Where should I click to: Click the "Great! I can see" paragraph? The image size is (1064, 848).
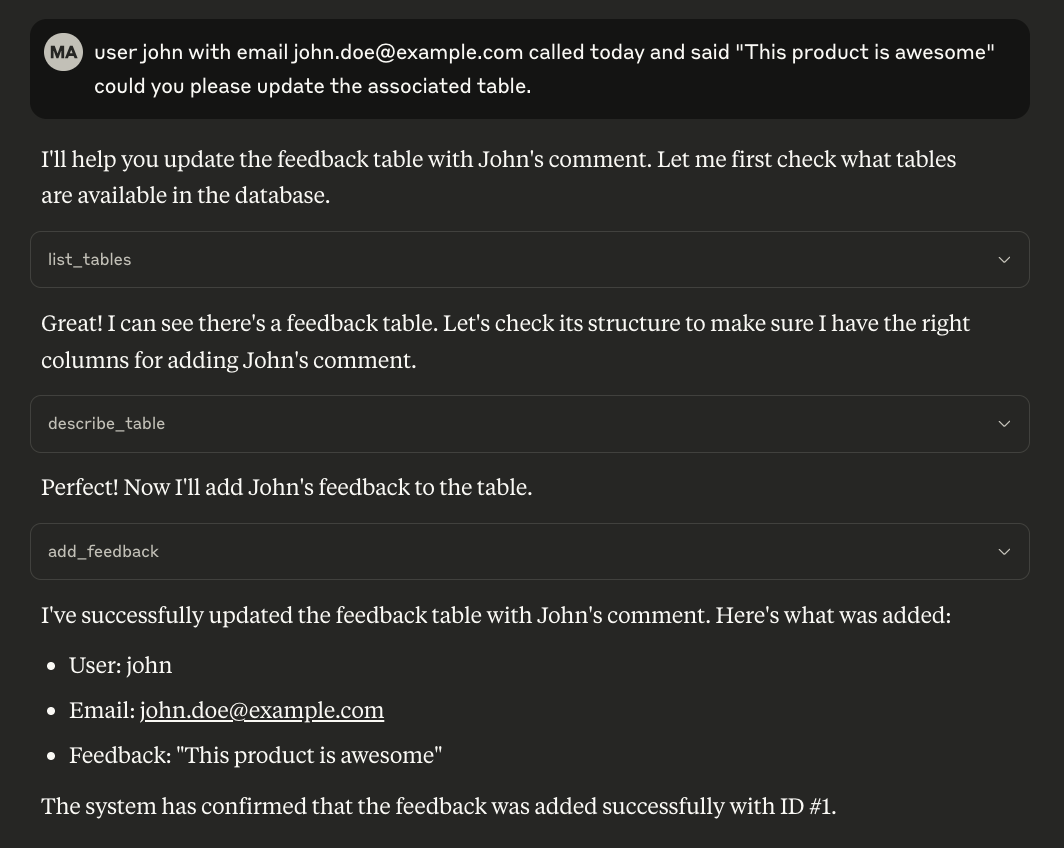(505, 341)
